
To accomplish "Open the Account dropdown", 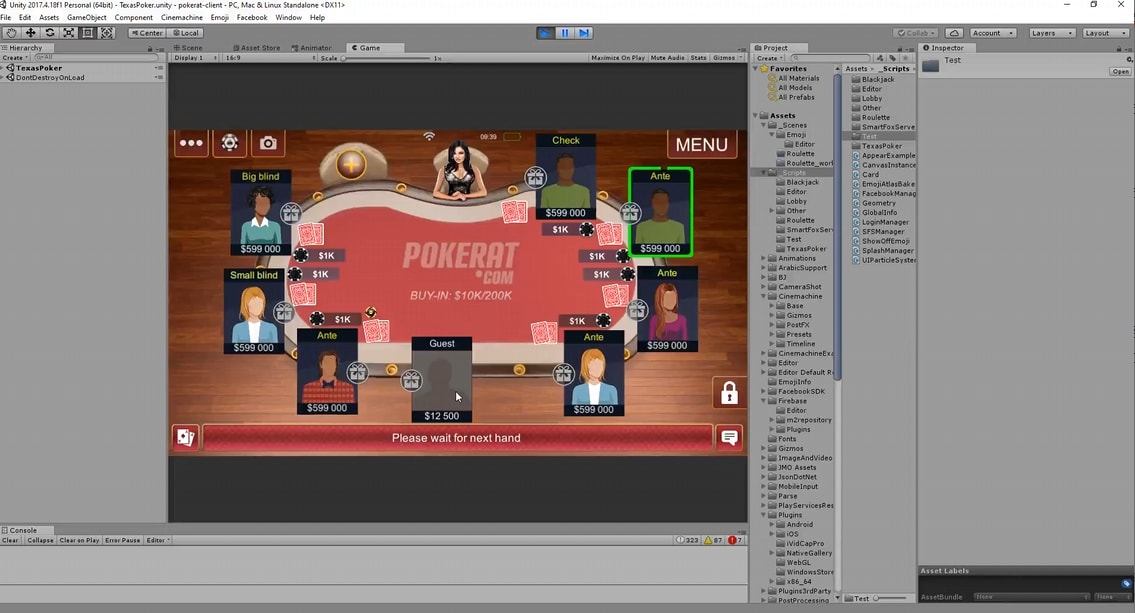I will (x=992, y=33).
